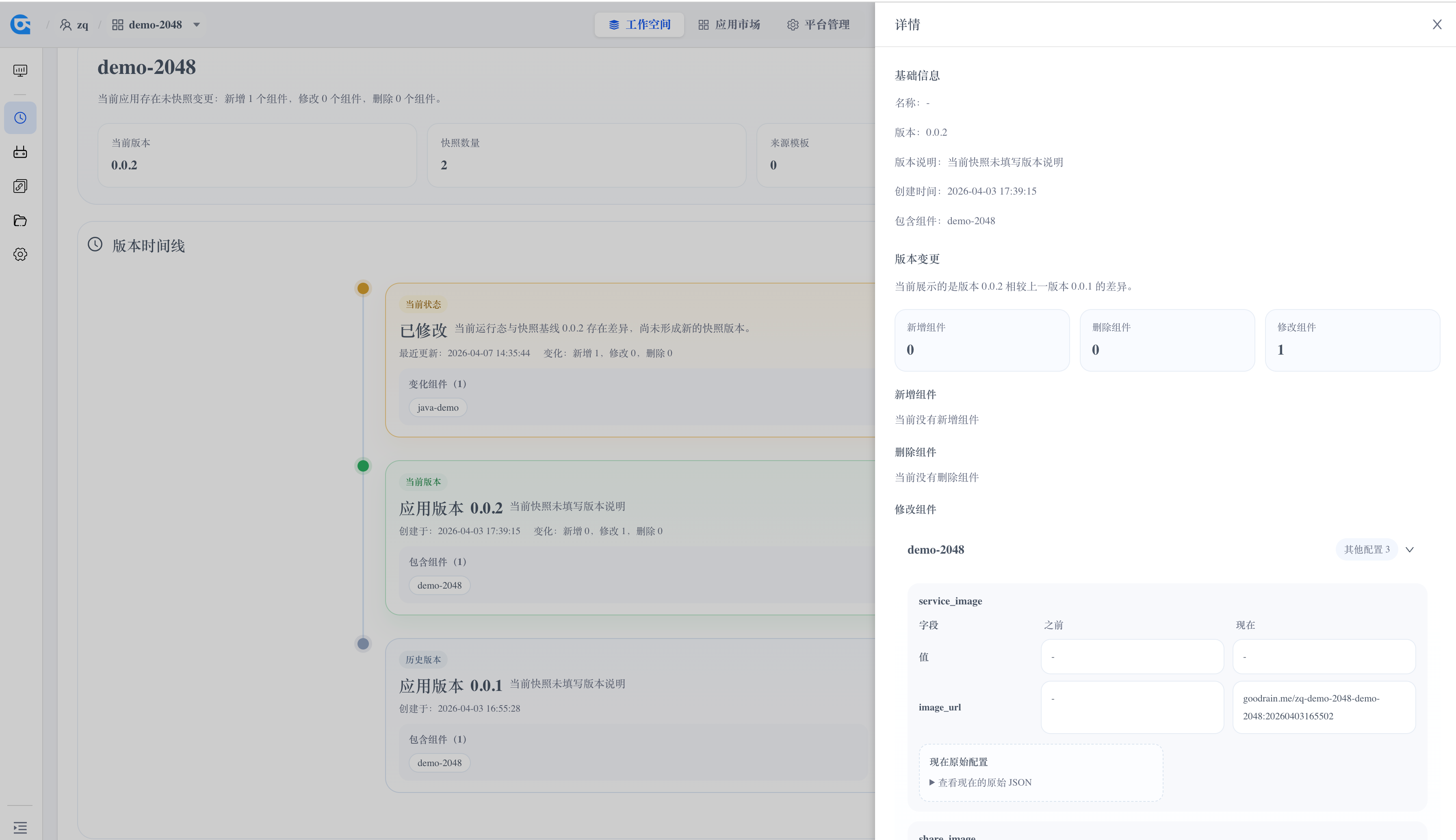Screen dimensions: 1456x840
Task: Click the java-demo component tag
Action: coord(438,407)
